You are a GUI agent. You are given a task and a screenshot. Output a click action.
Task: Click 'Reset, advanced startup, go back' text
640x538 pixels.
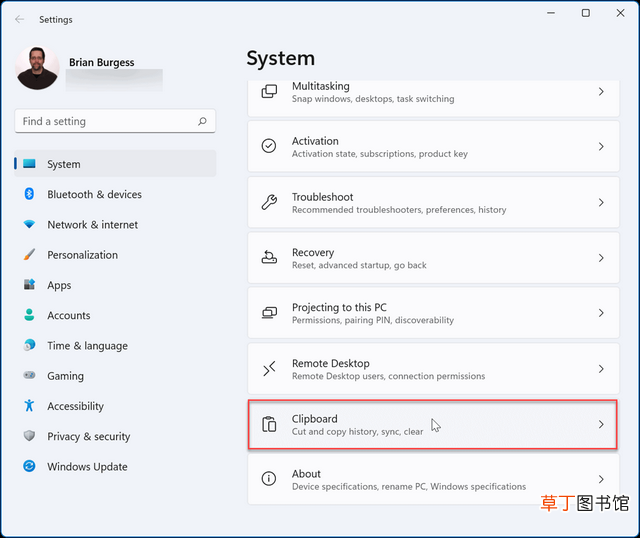(359, 265)
